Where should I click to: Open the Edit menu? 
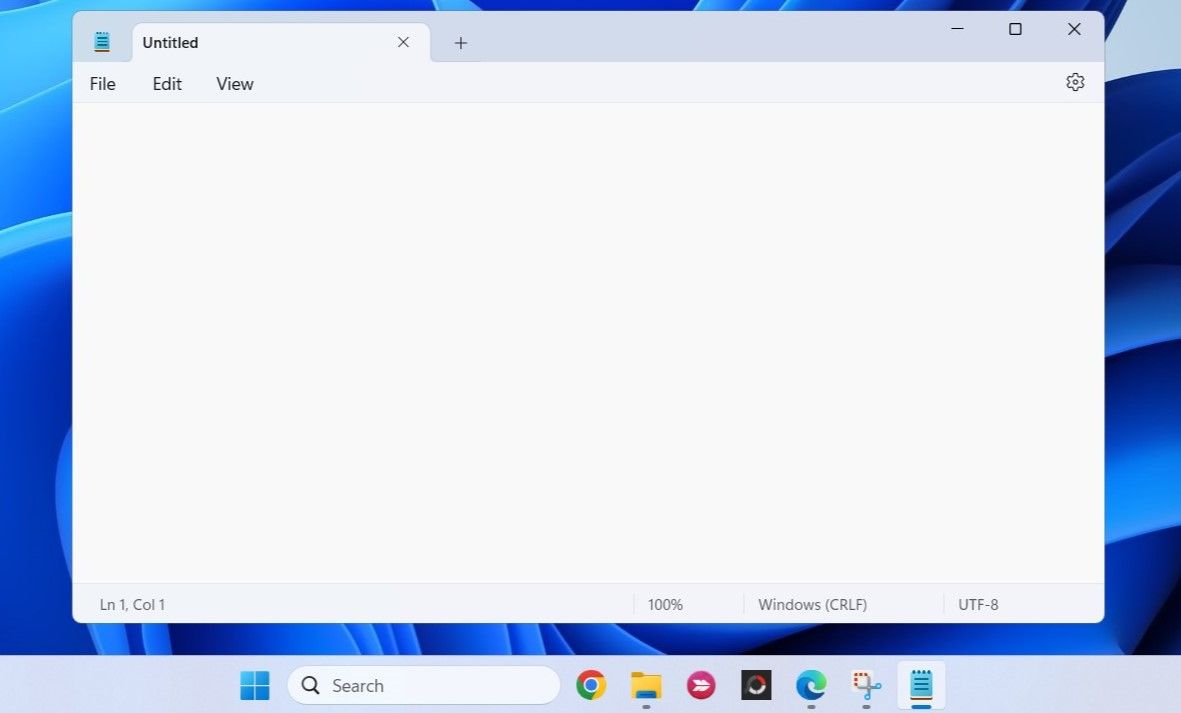166,84
